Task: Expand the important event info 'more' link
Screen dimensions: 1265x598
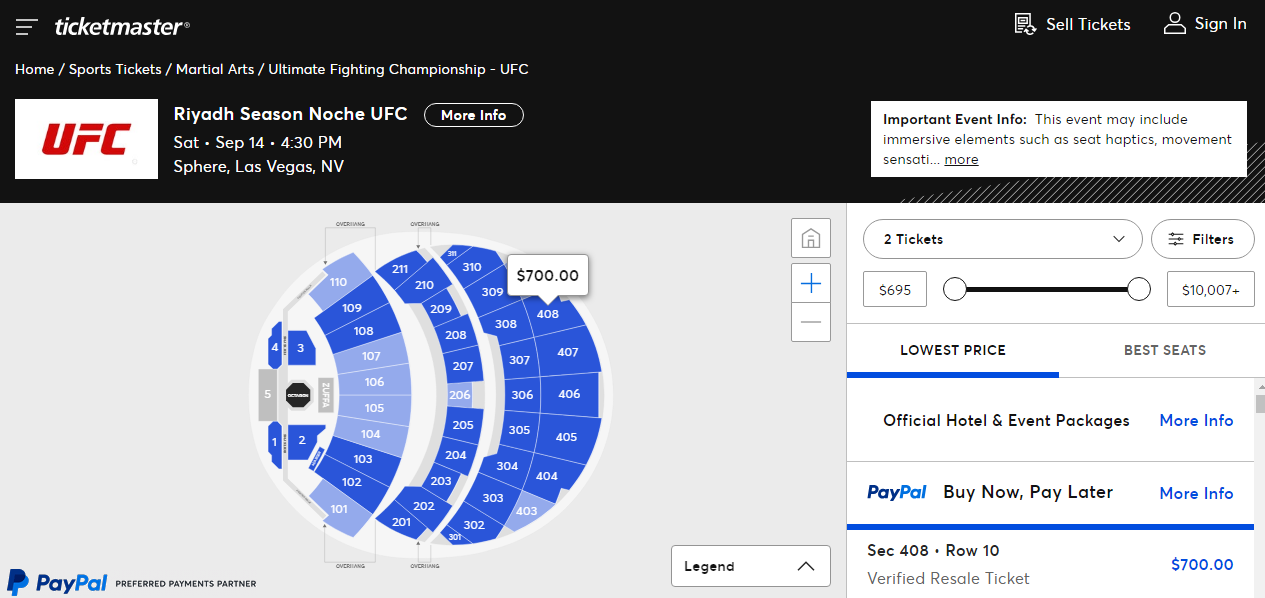Action: pos(961,159)
